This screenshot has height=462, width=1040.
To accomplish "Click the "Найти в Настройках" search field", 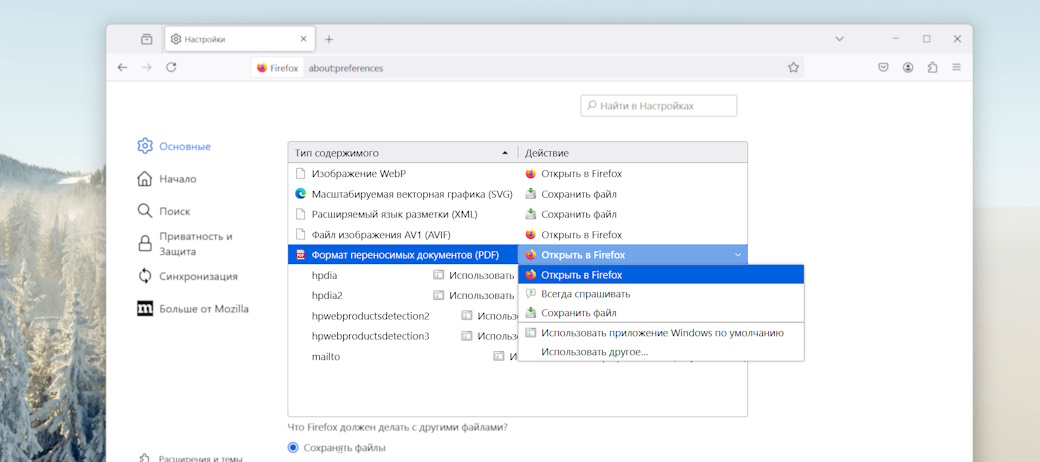I will pyautogui.click(x=659, y=105).
